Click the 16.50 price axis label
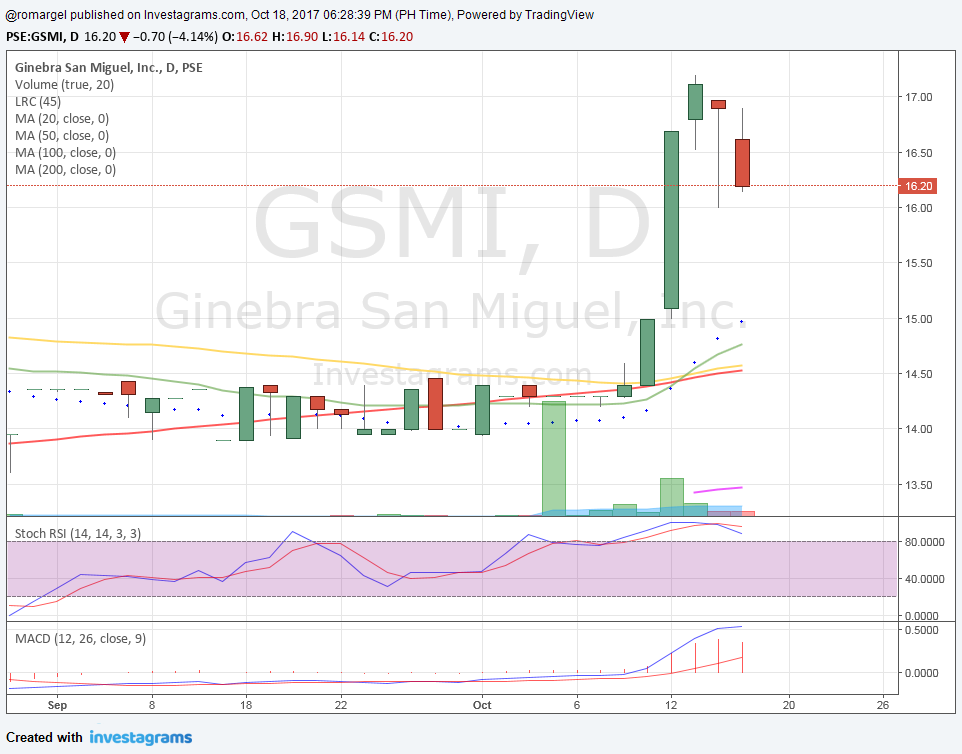962x754 pixels. (918, 153)
